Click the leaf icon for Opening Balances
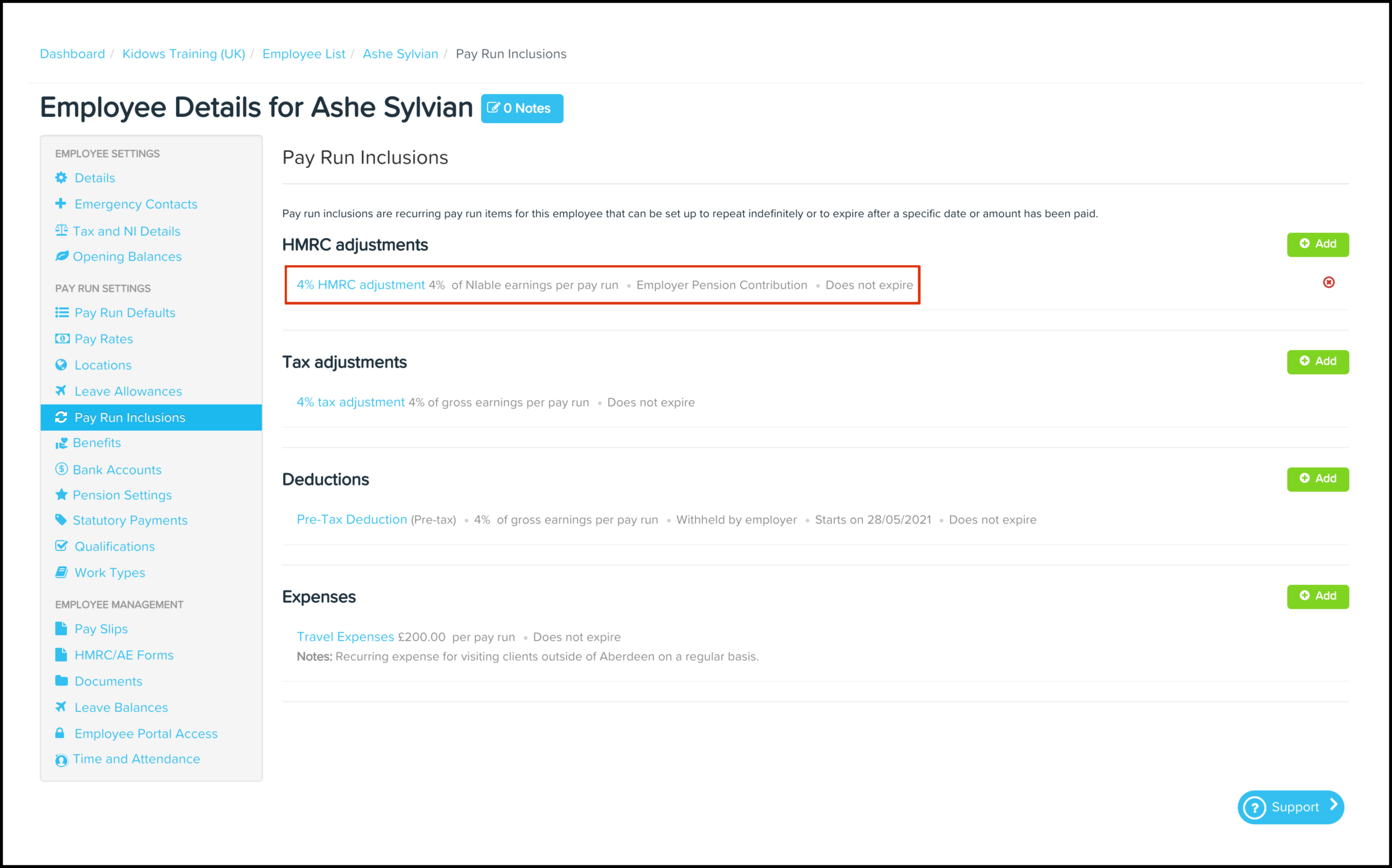Viewport: 1392px width, 868px height. (x=62, y=256)
